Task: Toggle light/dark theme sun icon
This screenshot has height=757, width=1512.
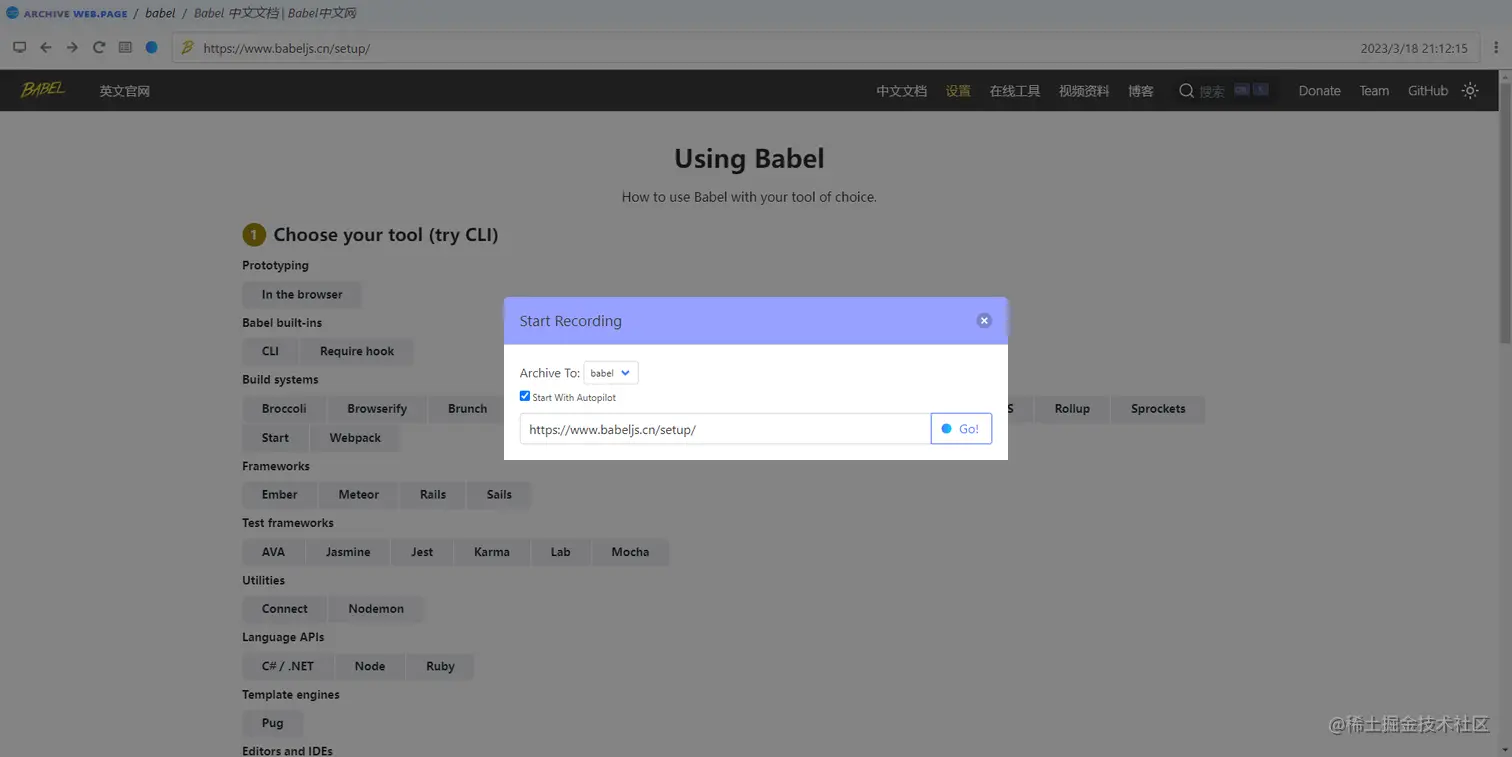Action: (1469, 90)
